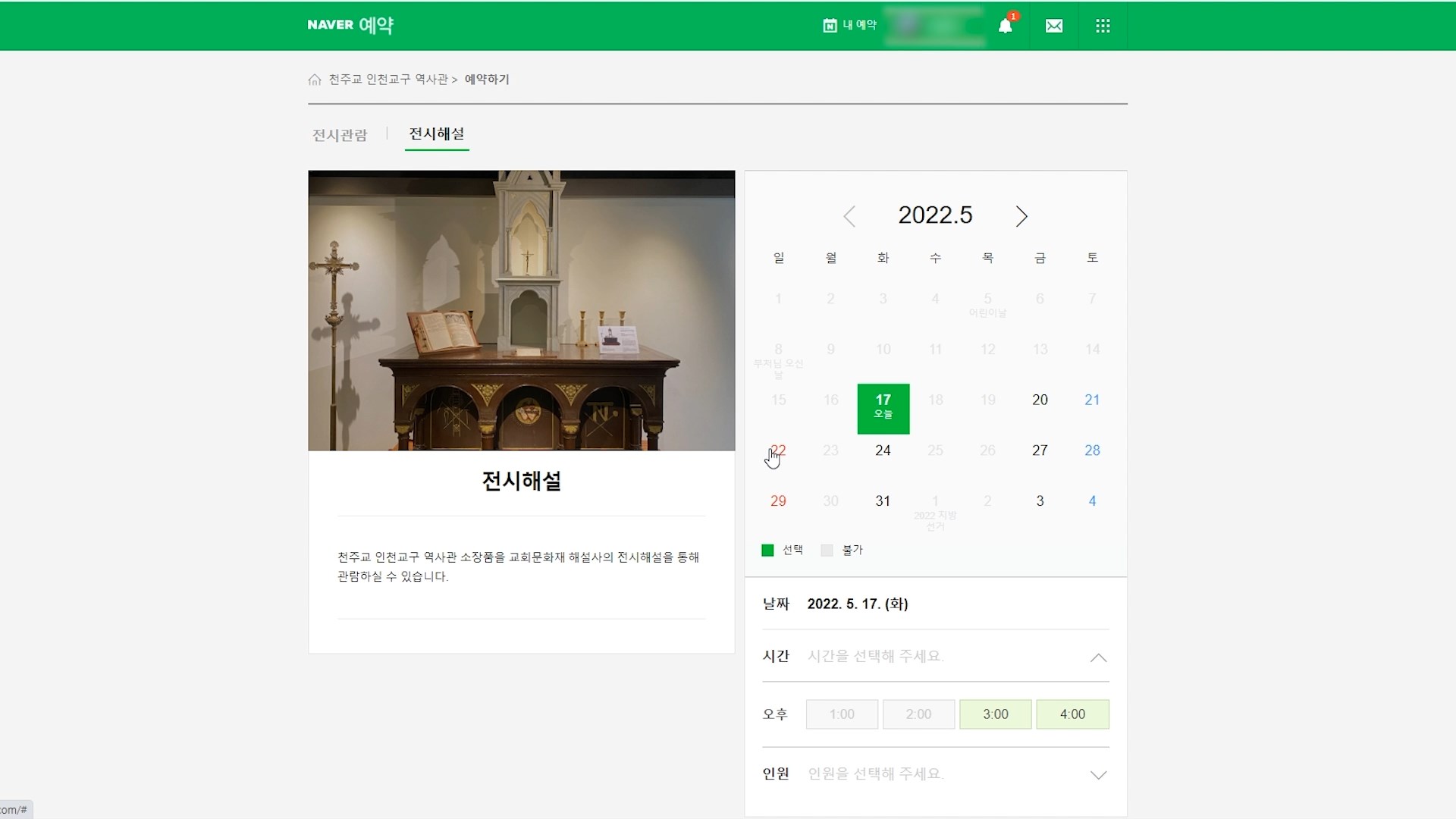Screen dimensions: 1456x819
Task: Pick Saturday May 28 date
Action: click(1092, 450)
